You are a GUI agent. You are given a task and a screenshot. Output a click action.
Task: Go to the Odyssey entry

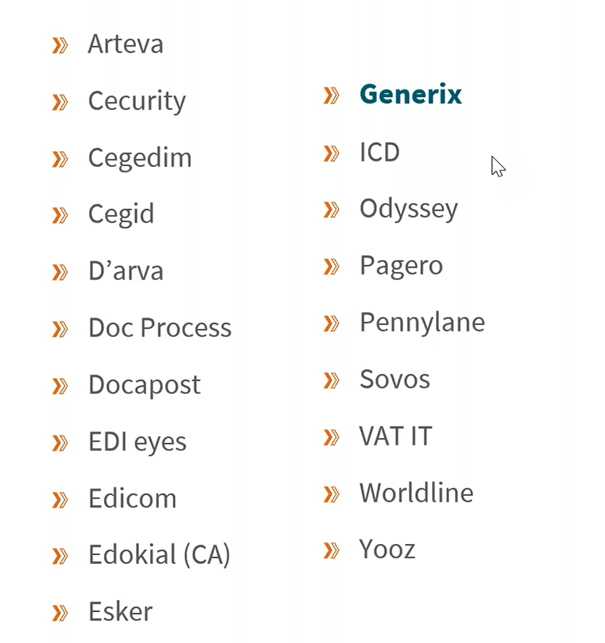click(409, 209)
